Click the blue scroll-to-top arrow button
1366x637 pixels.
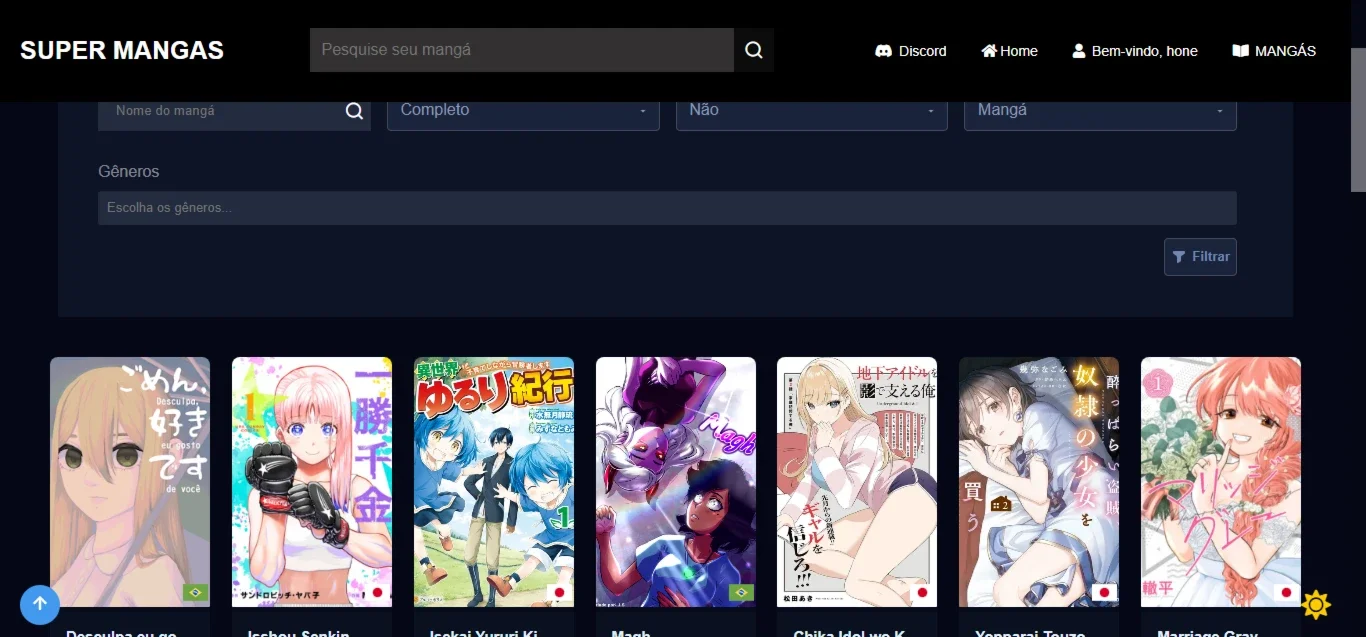tap(40, 604)
